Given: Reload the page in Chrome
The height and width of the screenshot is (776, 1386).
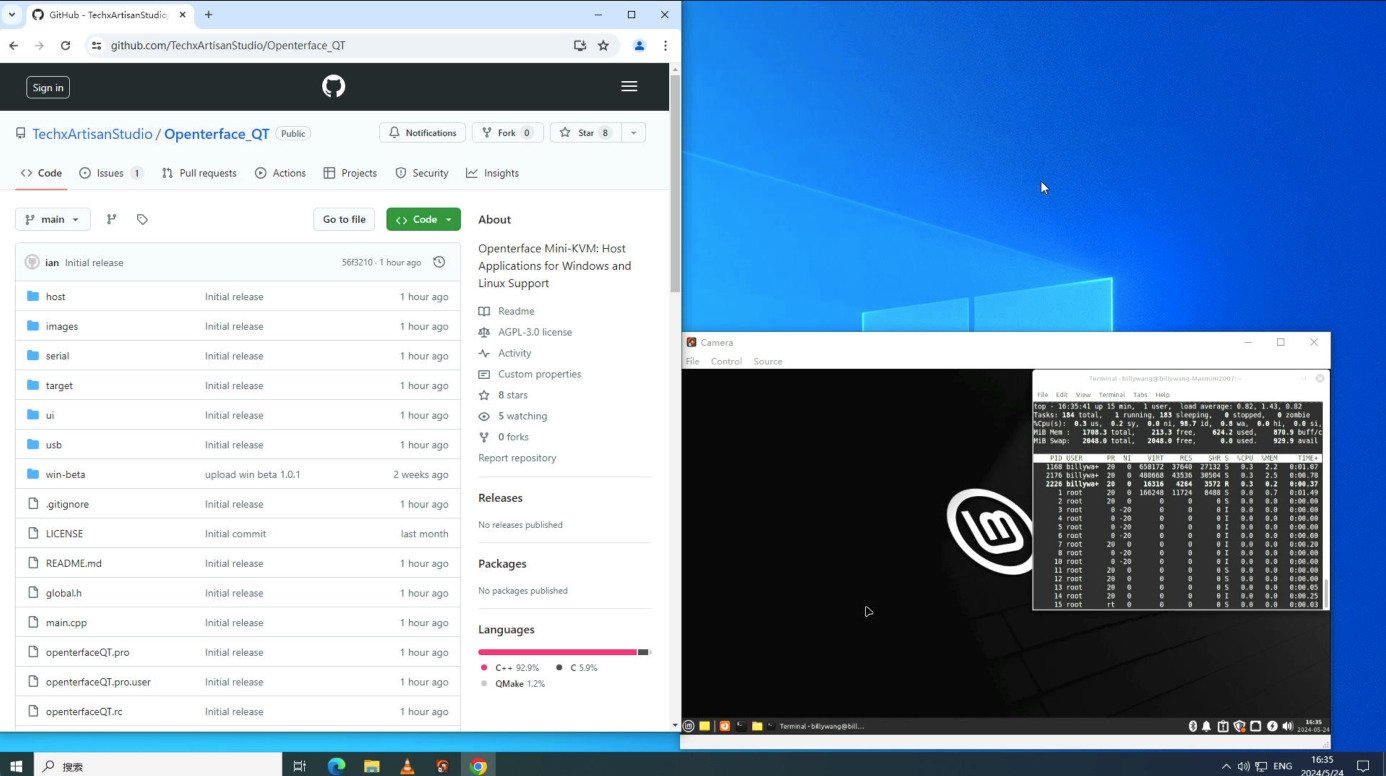Looking at the screenshot, I should pos(66,45).
